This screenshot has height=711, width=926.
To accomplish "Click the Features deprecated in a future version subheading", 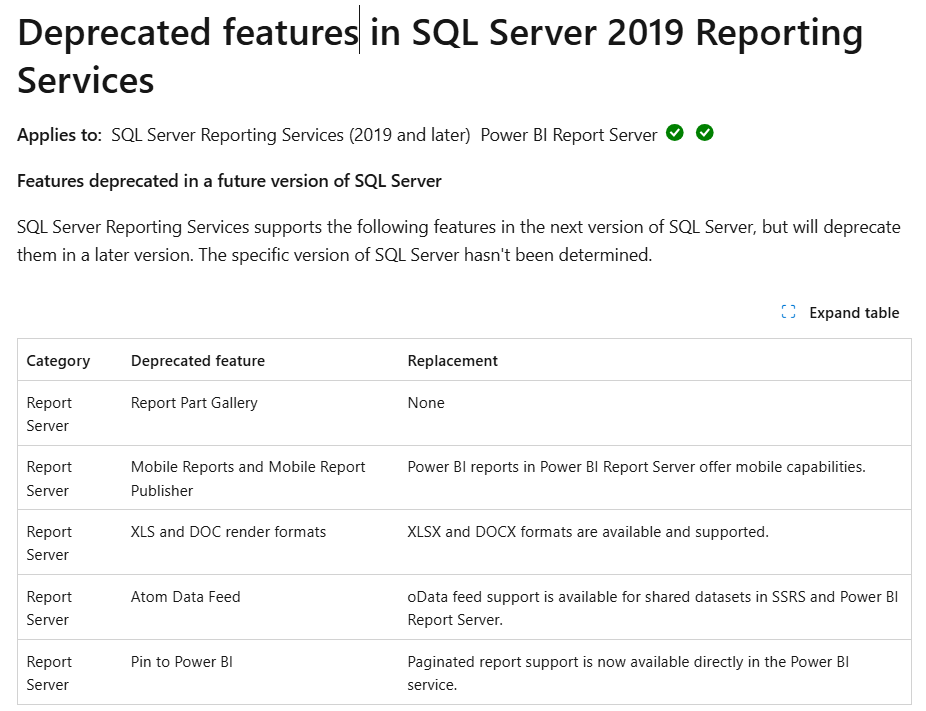I will pyautogui.click(x=228, y=181).
